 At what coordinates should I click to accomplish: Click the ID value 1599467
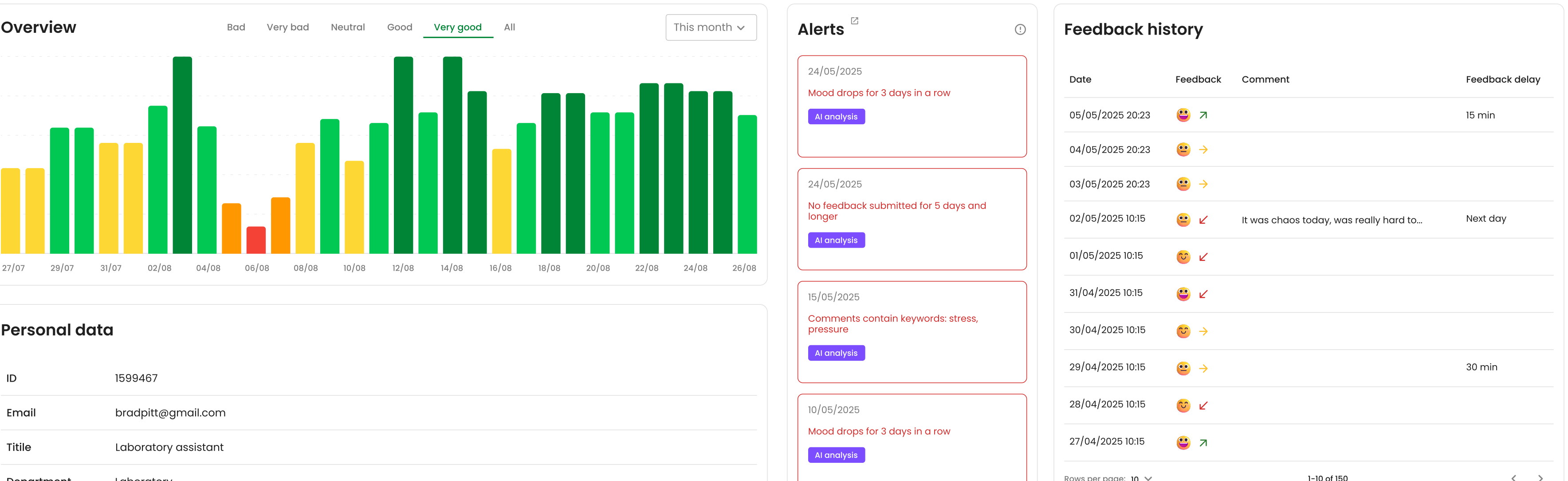[x=136, y=378]
